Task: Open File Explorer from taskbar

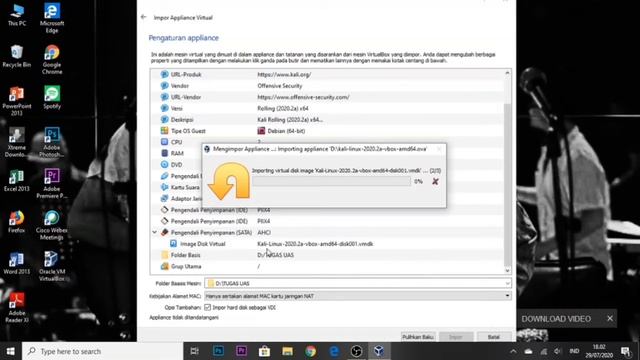Action: [287, 351]
